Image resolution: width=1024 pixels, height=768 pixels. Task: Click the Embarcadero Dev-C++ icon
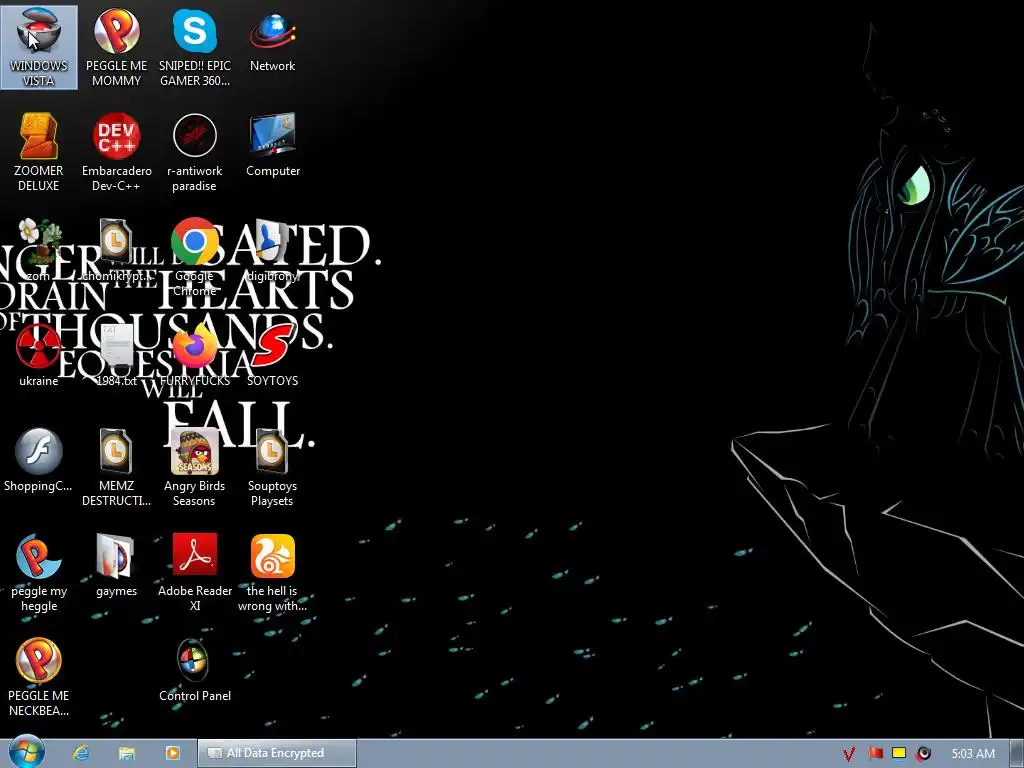click(x=116, y=152)
